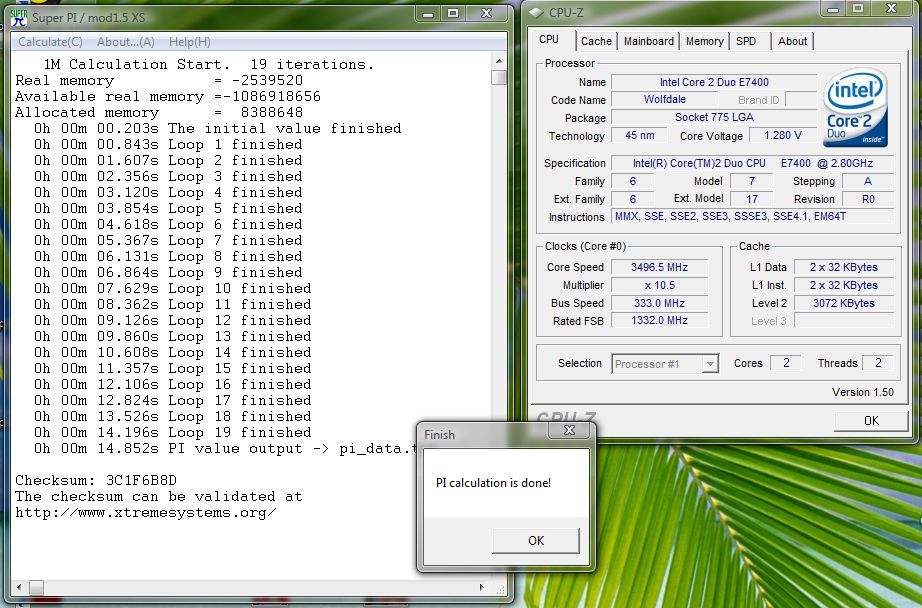Click OK in the Finish dialog
The height and width of the screenshot is (608, 922).
coord(536,540)
